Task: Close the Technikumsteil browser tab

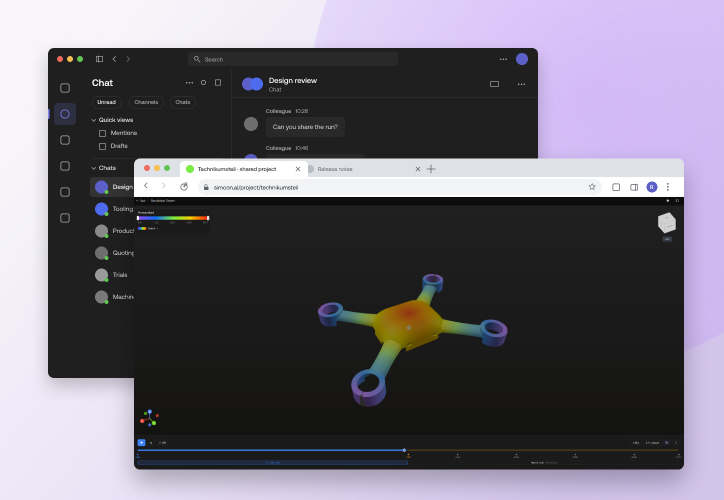Action: tap(298, 169)
